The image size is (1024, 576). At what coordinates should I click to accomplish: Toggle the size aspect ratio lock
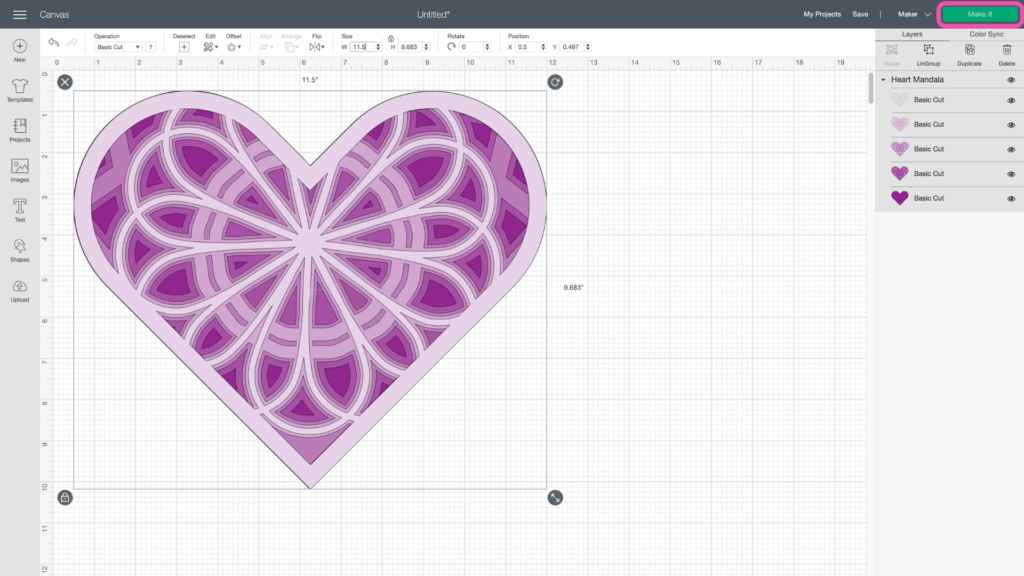(391, 39)
